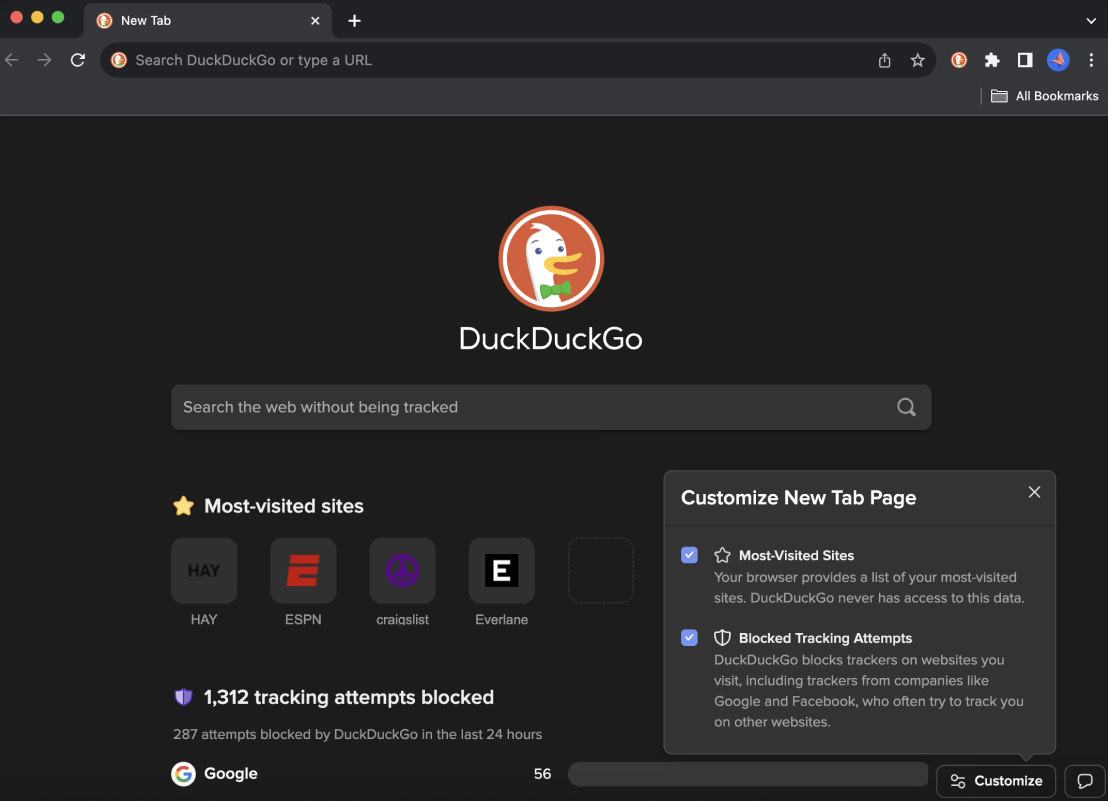The width and height of the screenshot is (1108, 801).
Task: Bookmark the page with the star icon
Action: click(917, 60)
